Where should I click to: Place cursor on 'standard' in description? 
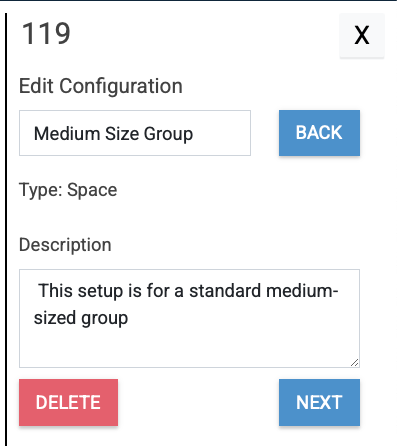tap(225, 291)
